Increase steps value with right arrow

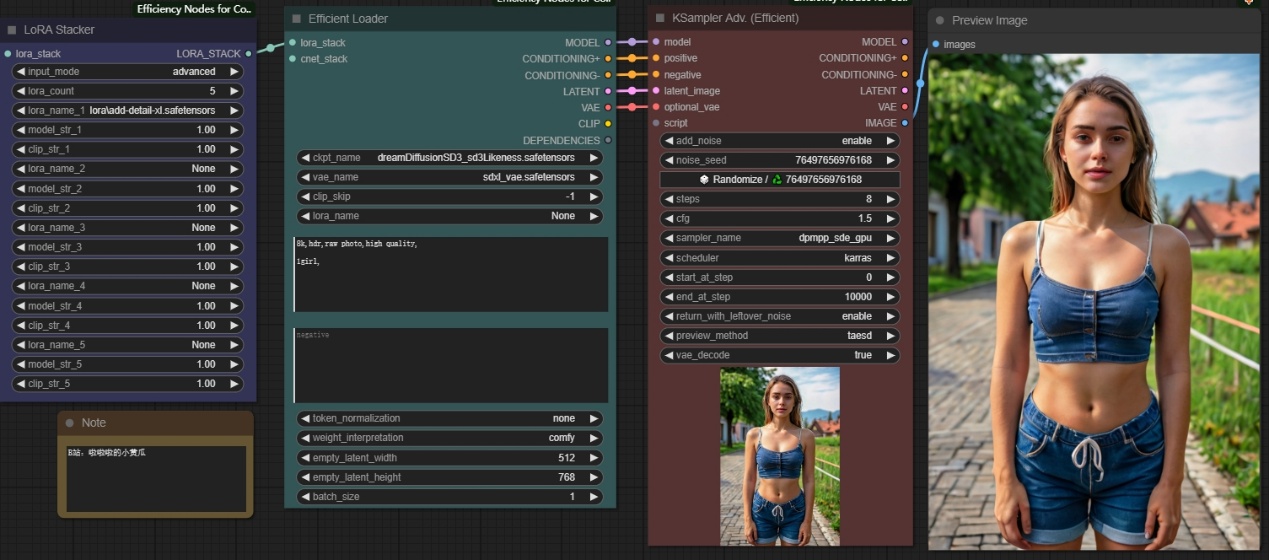890,199
